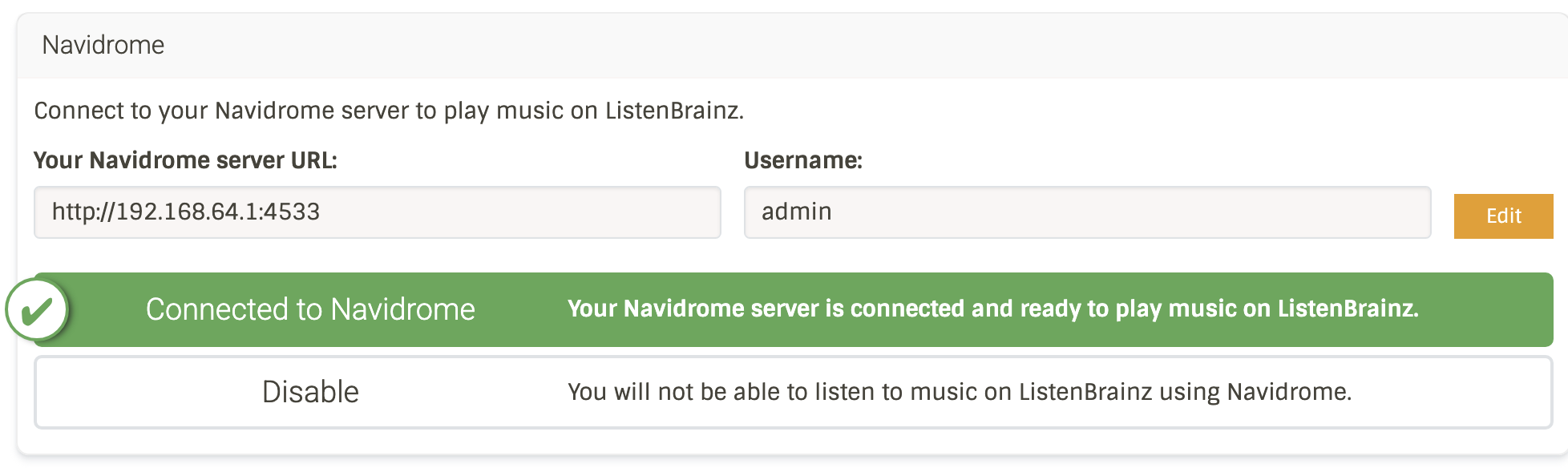1568x468 pixels.
Task: Click the word 'Disable' in the white row
Action: (x=310, y=392)
